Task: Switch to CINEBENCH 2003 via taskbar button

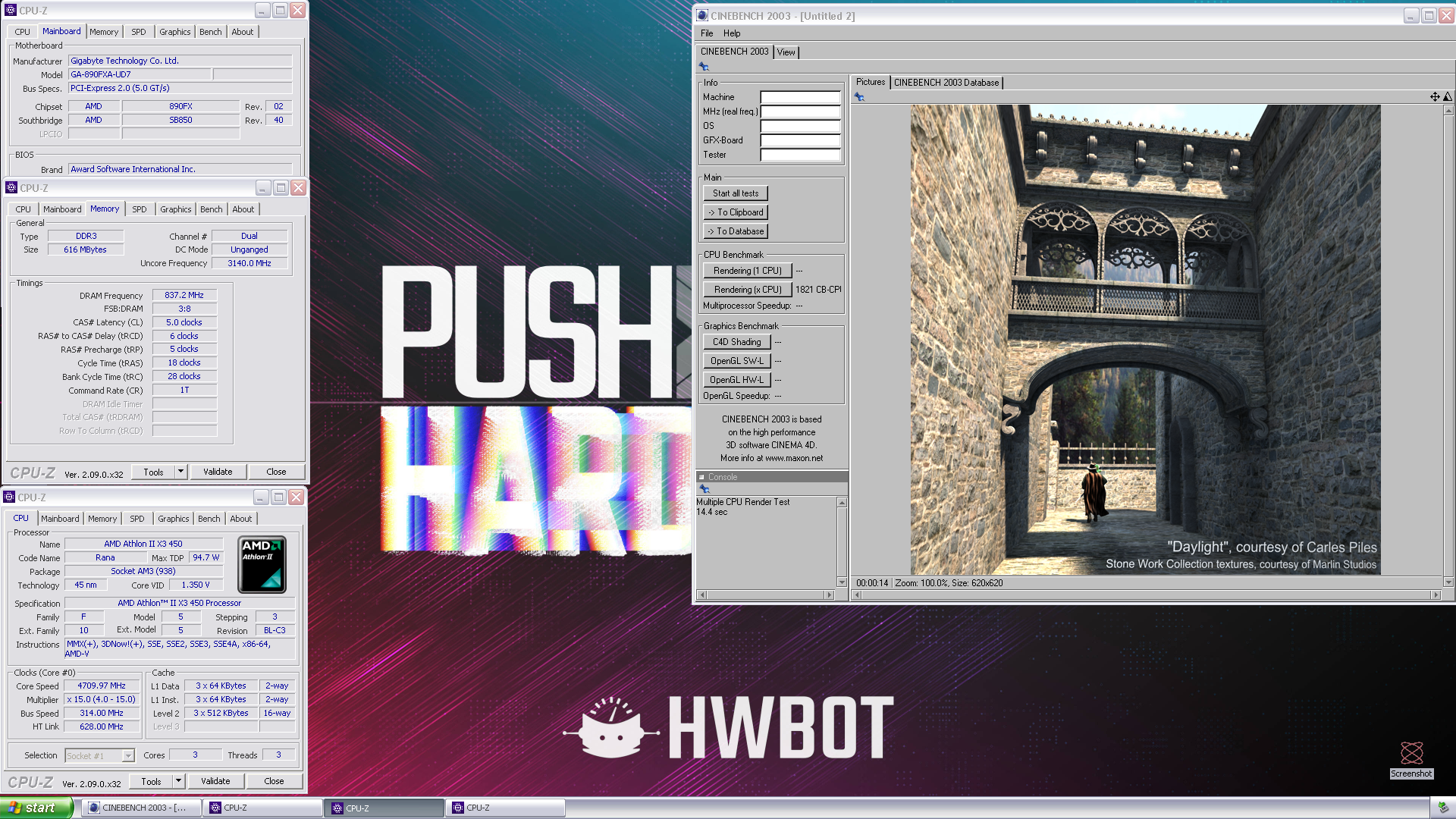Action: click(141, 808)
